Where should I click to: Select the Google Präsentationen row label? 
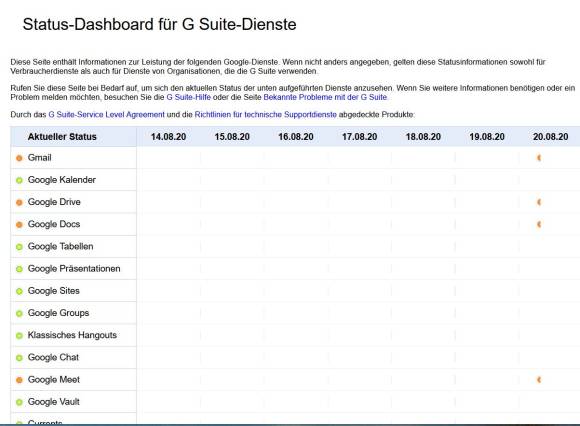(x=74, y=269)
